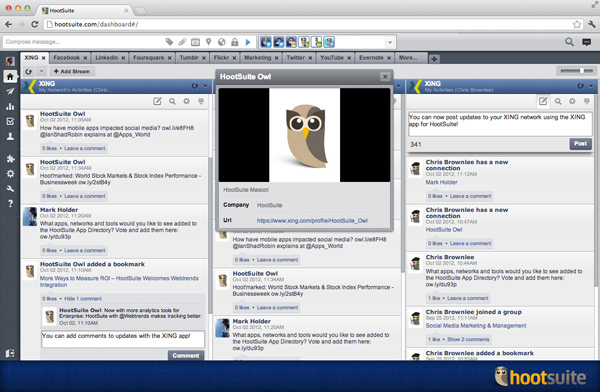
Task: Open gear settings in left XING stream
Action: click(x=186, y=101)
